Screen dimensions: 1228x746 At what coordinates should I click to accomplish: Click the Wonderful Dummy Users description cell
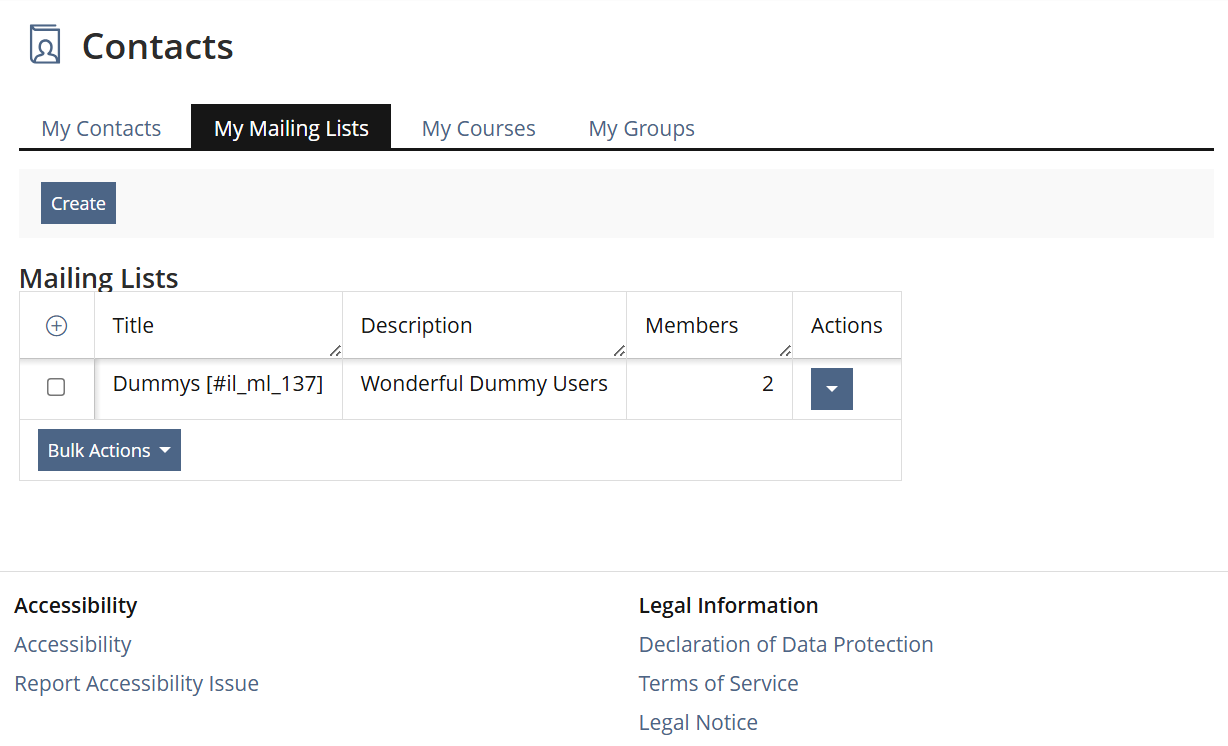(x=484, y=384)
